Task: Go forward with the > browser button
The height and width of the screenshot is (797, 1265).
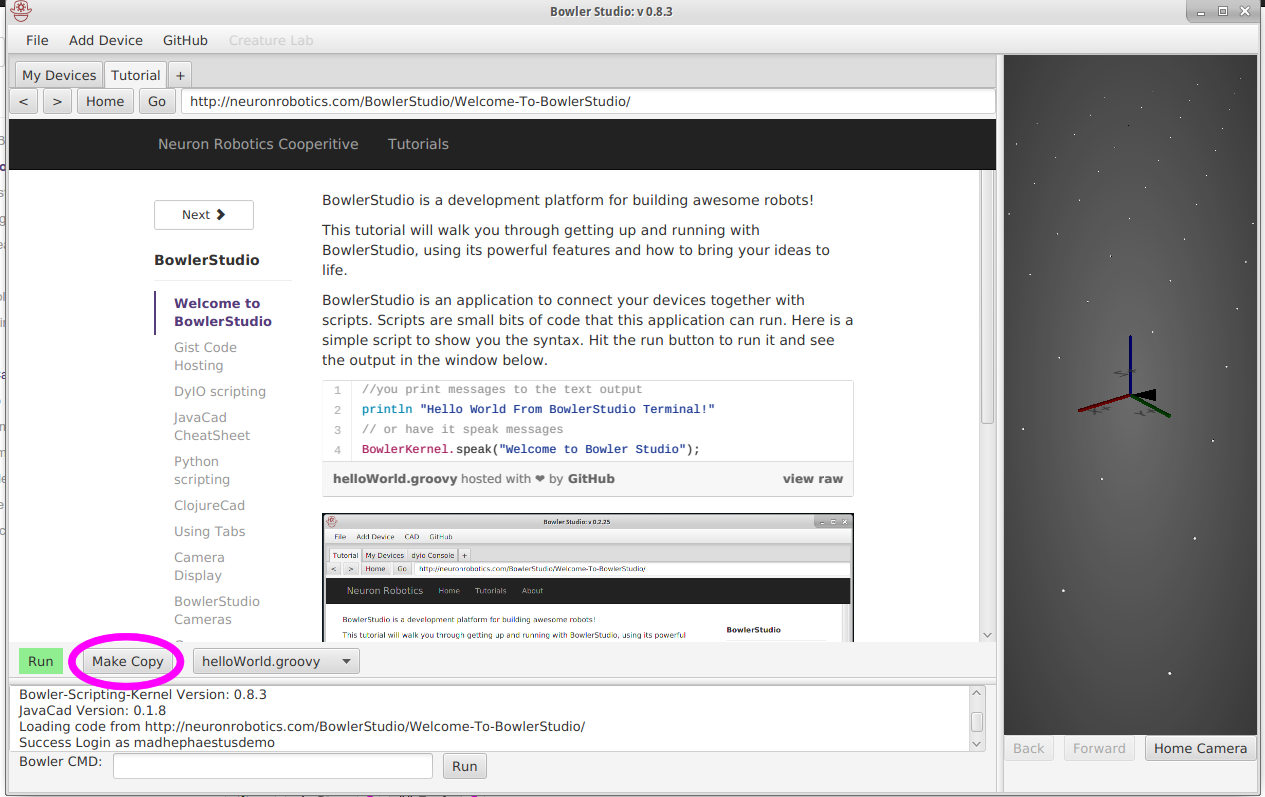Action: coord(57,101)
